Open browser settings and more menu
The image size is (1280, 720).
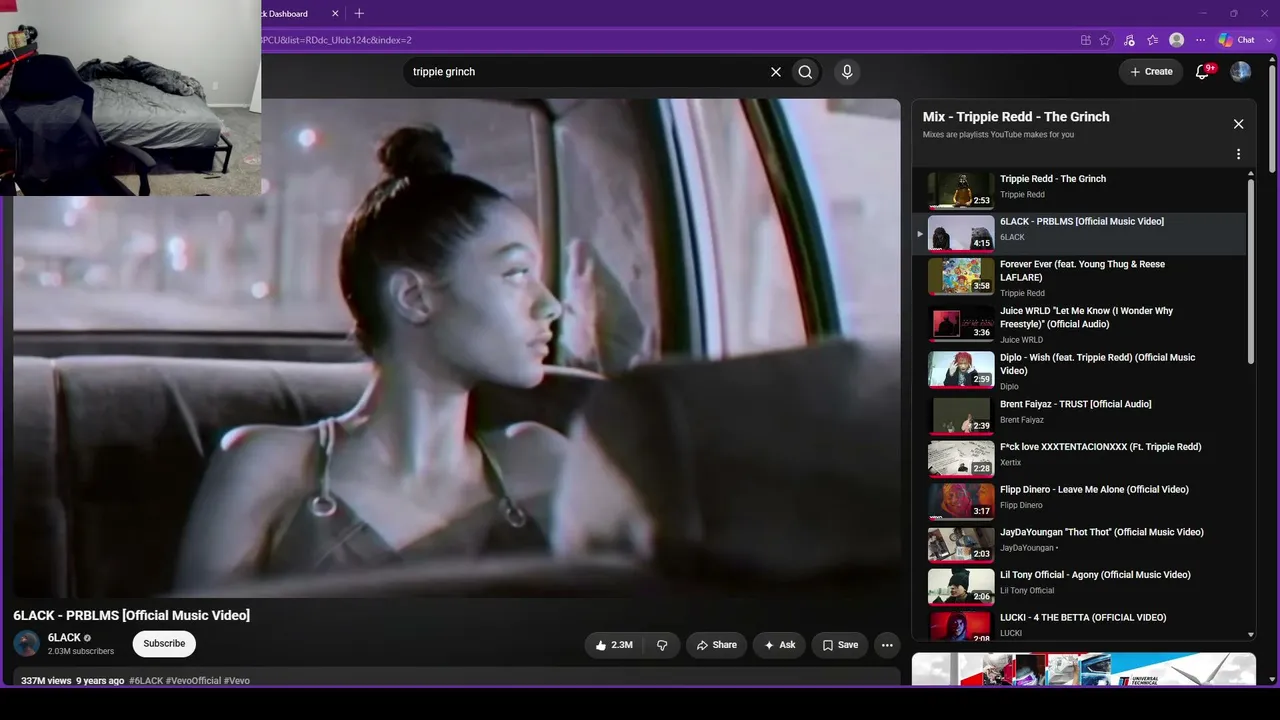[1200, 40]
